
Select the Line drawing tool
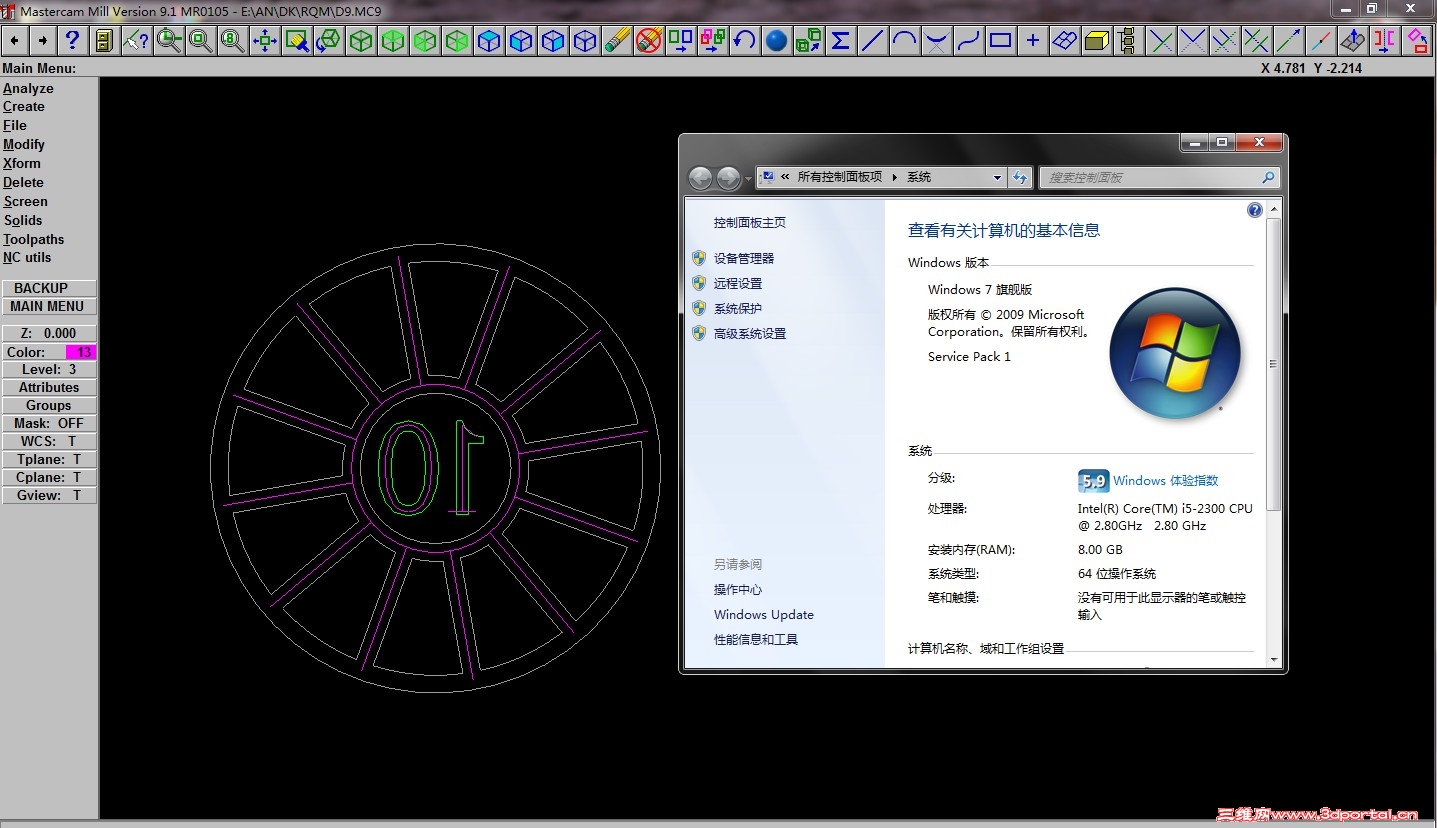point(873,41)
